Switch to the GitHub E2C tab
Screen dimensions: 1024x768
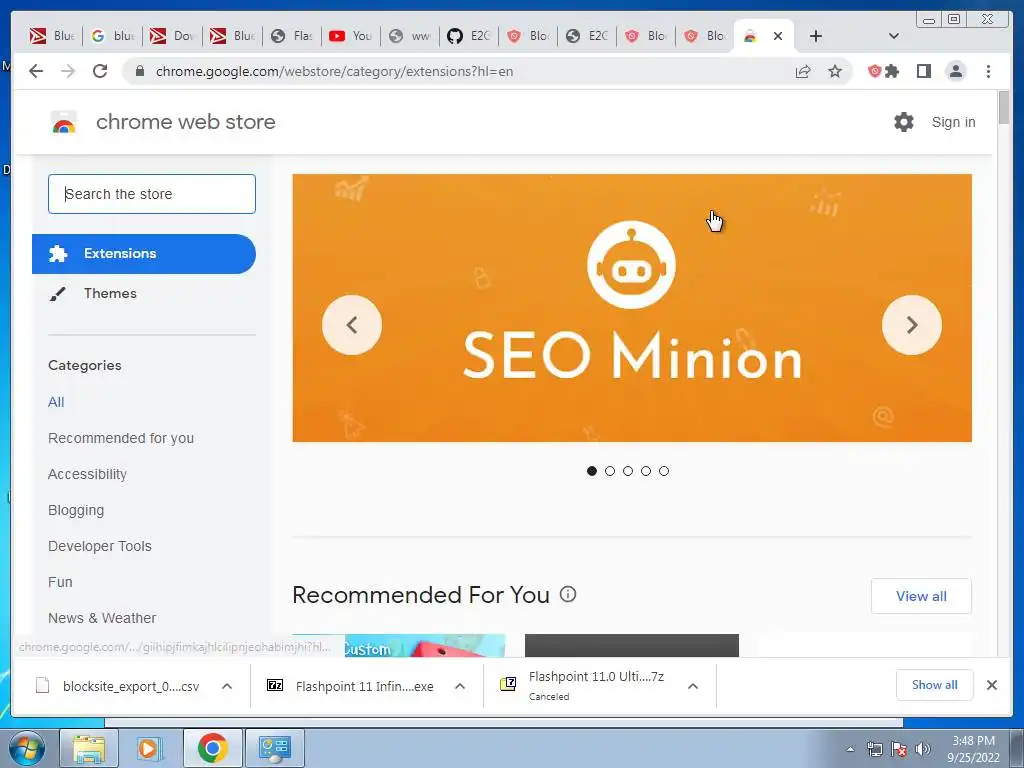468,36
